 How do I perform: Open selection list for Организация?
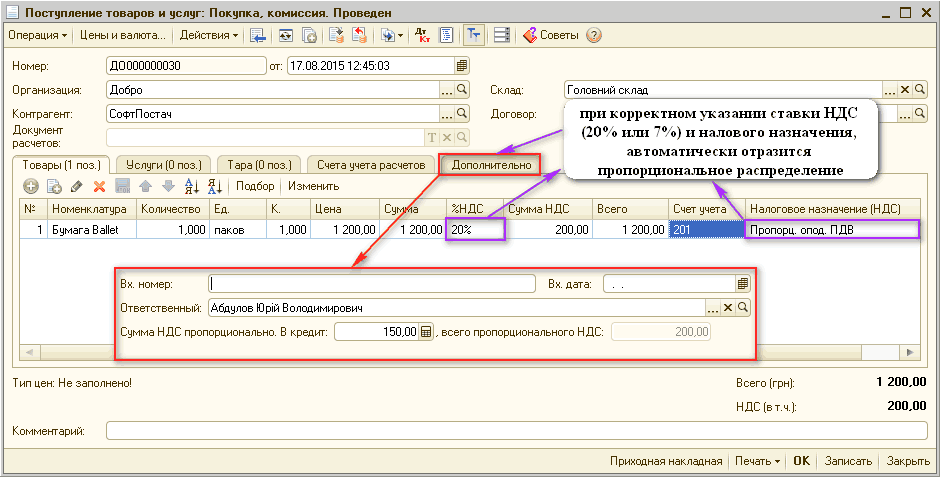pyautogui.click(x=447, y=90)
